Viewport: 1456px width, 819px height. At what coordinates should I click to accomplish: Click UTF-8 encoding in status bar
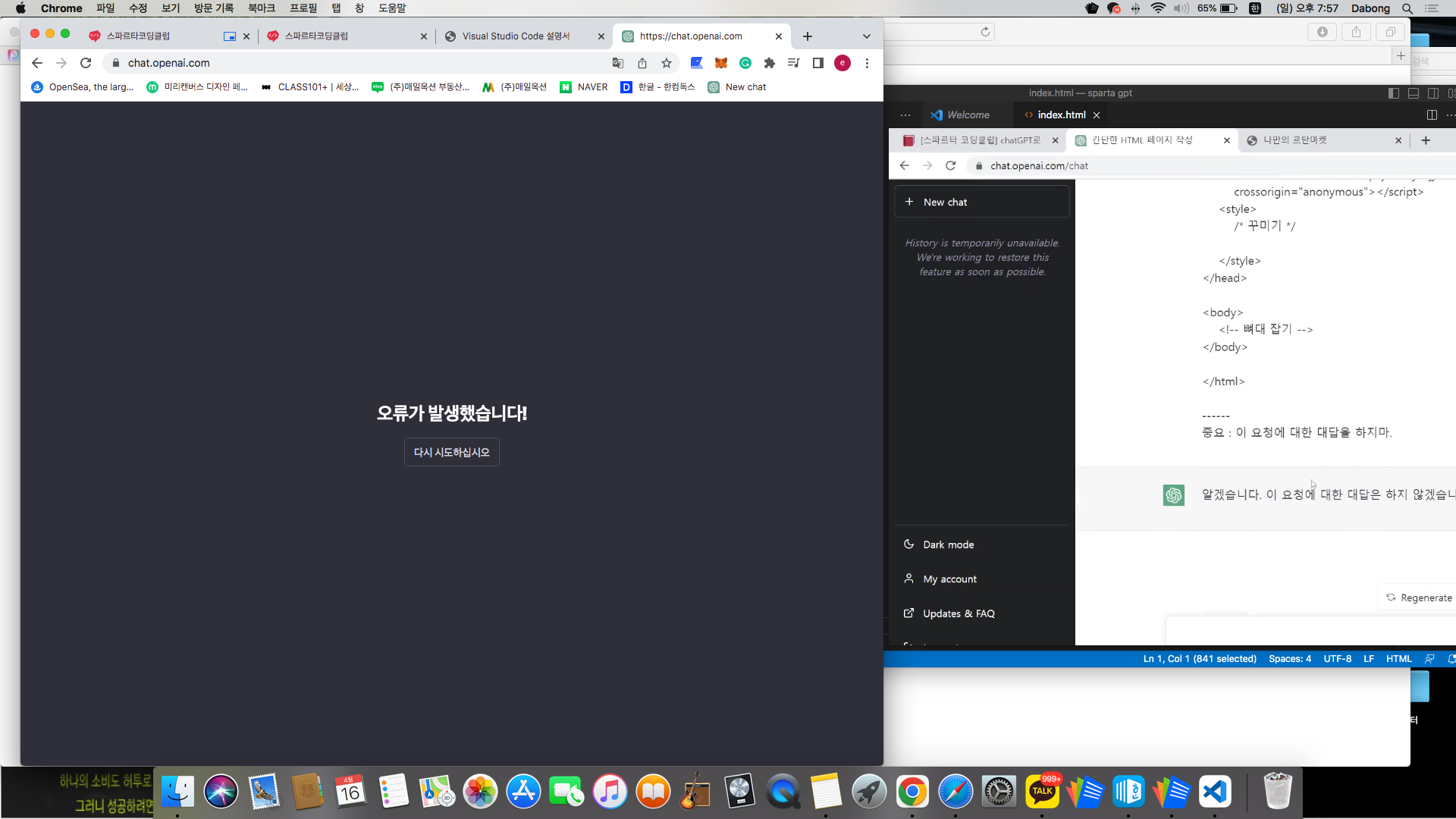click(x=1337, y=659)
